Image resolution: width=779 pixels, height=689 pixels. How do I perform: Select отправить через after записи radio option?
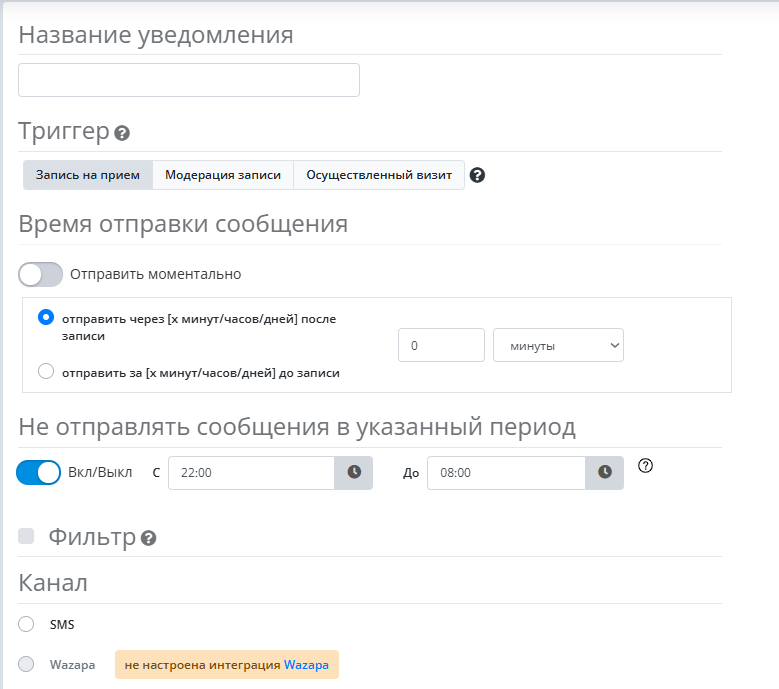pyautogui.click(x=45, y=317)
